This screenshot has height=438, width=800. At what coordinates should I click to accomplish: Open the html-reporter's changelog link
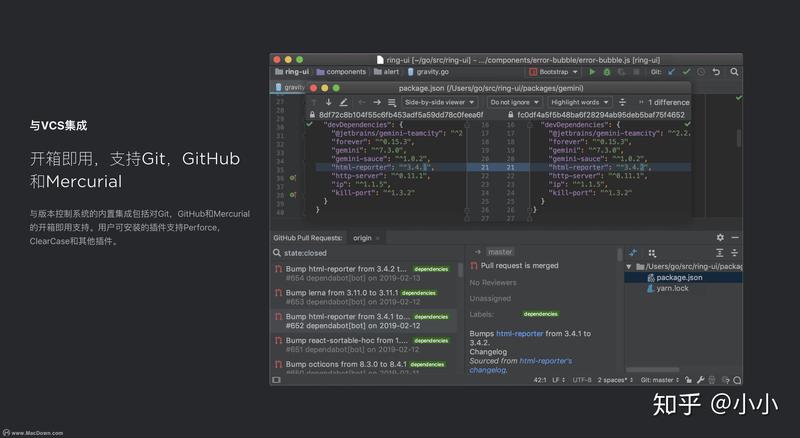521,365
